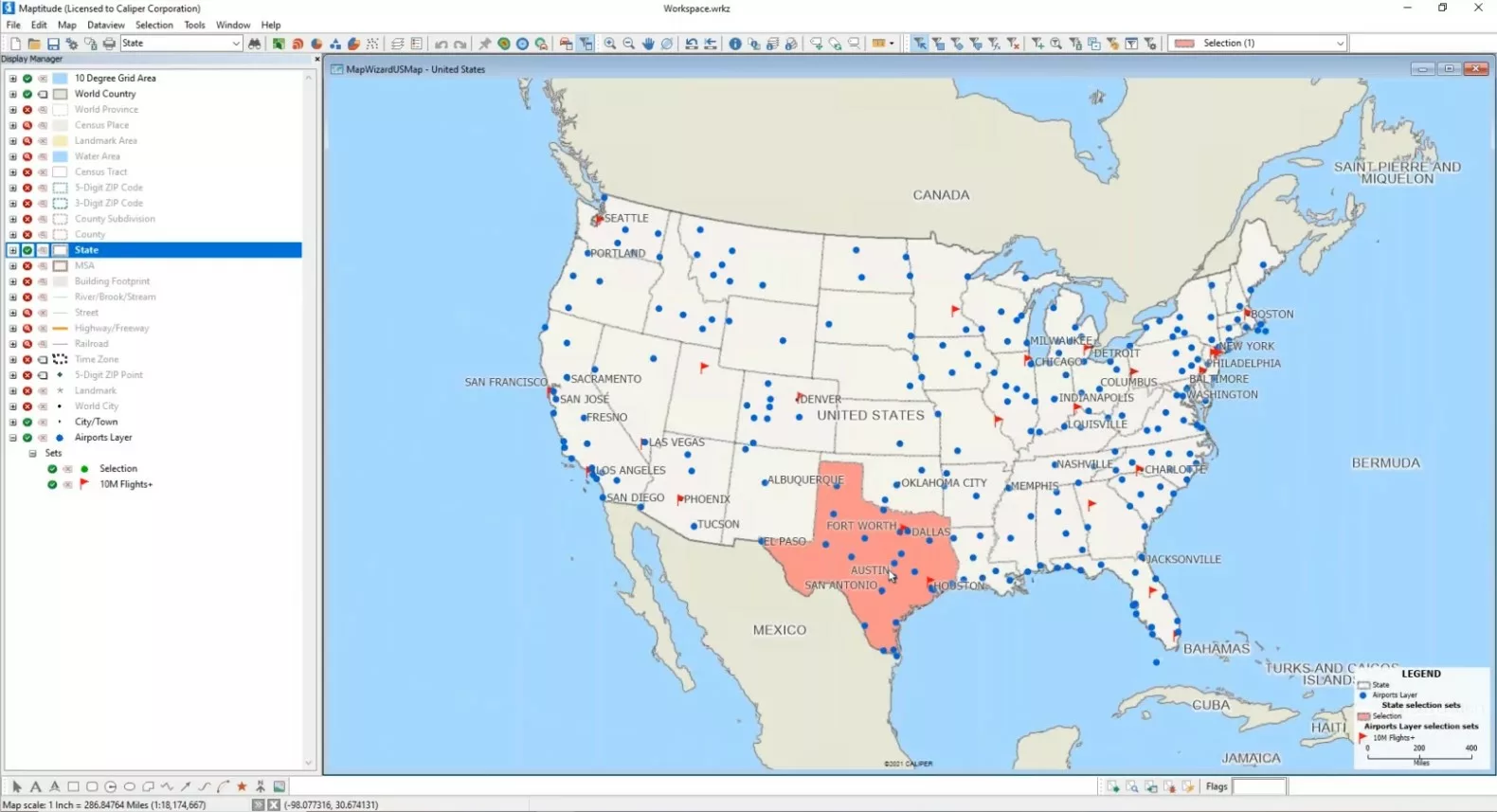Screen dimensions: 1497x812
Task: Click the Print icon in toolbar
Action: click(109, 44)
